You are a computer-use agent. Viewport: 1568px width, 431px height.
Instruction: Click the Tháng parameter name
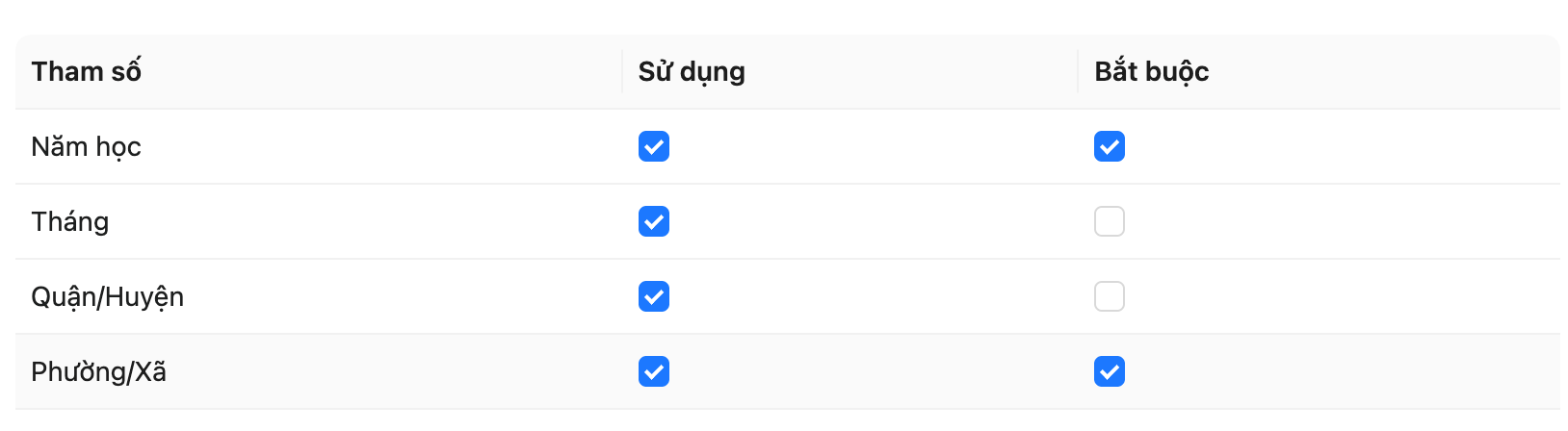70,221
